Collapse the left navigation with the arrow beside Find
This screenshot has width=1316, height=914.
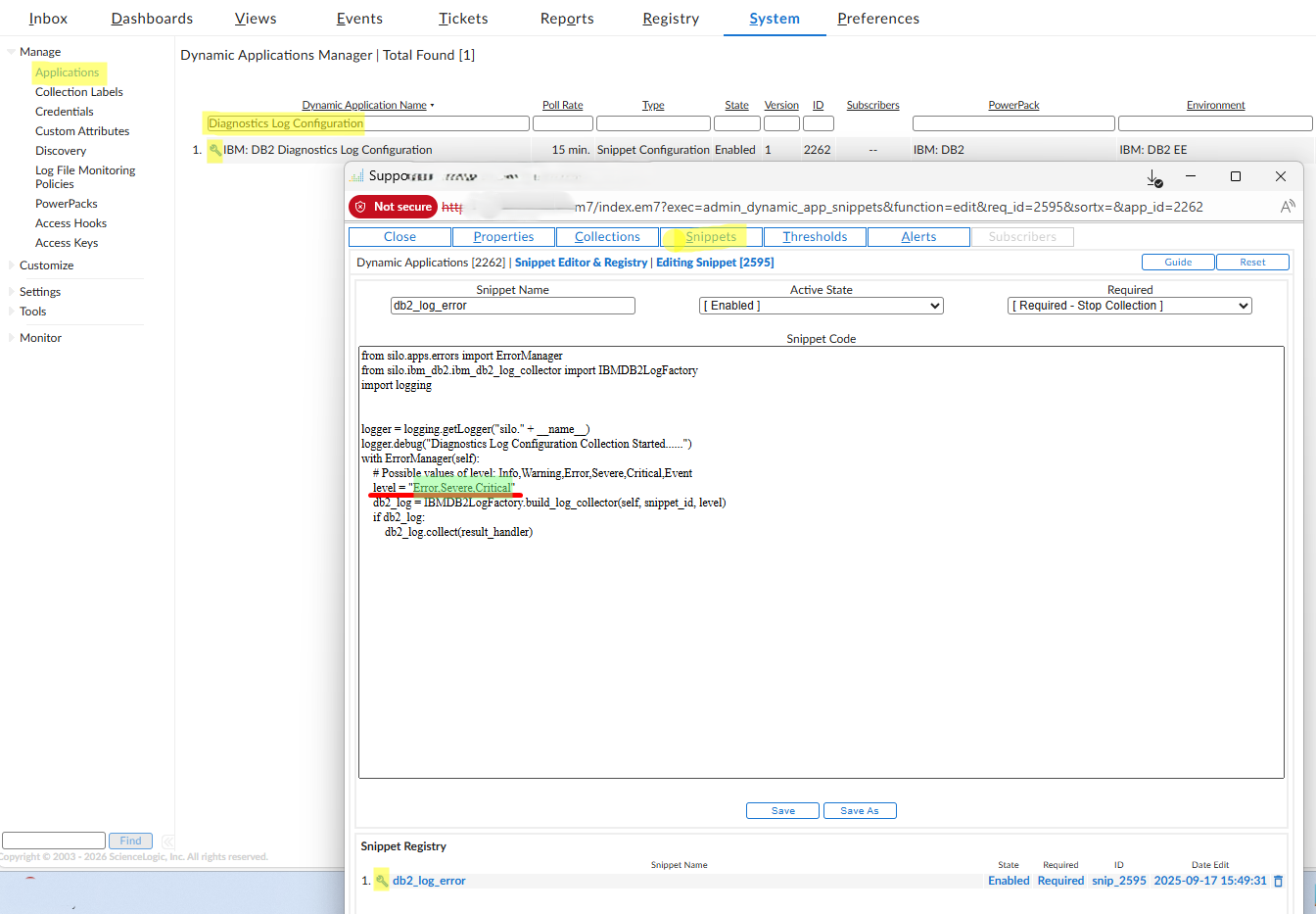click(x=167, y=841)
